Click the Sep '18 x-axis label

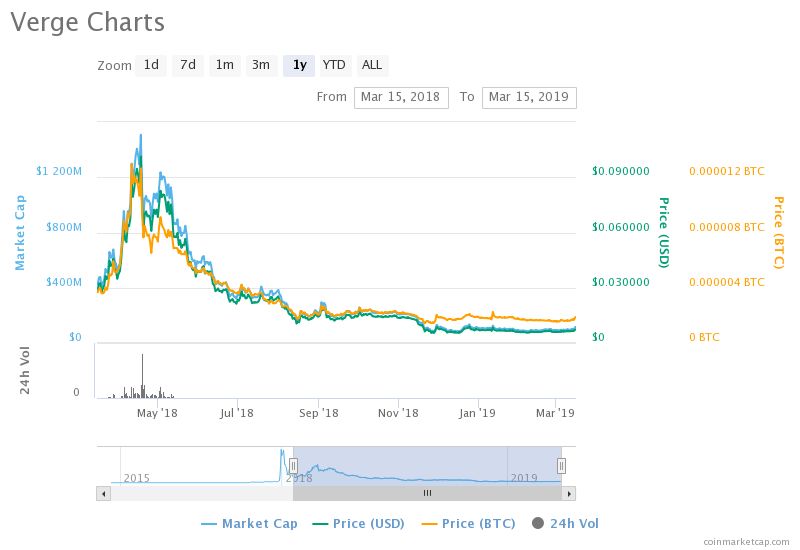point(318,413)
